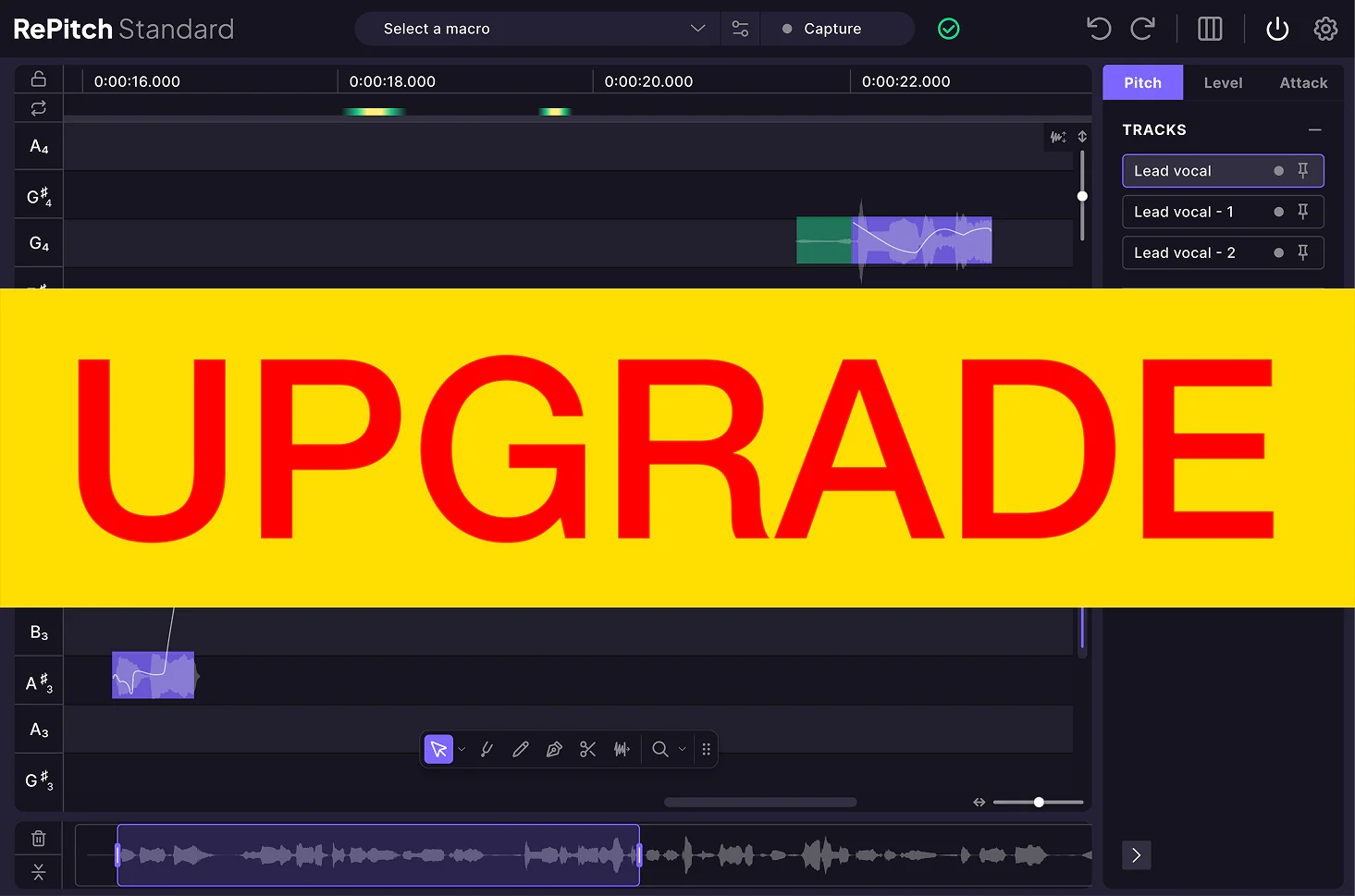1355x896 pixels.
Task: Switch to the Level tab
Action: [1224, 82]
